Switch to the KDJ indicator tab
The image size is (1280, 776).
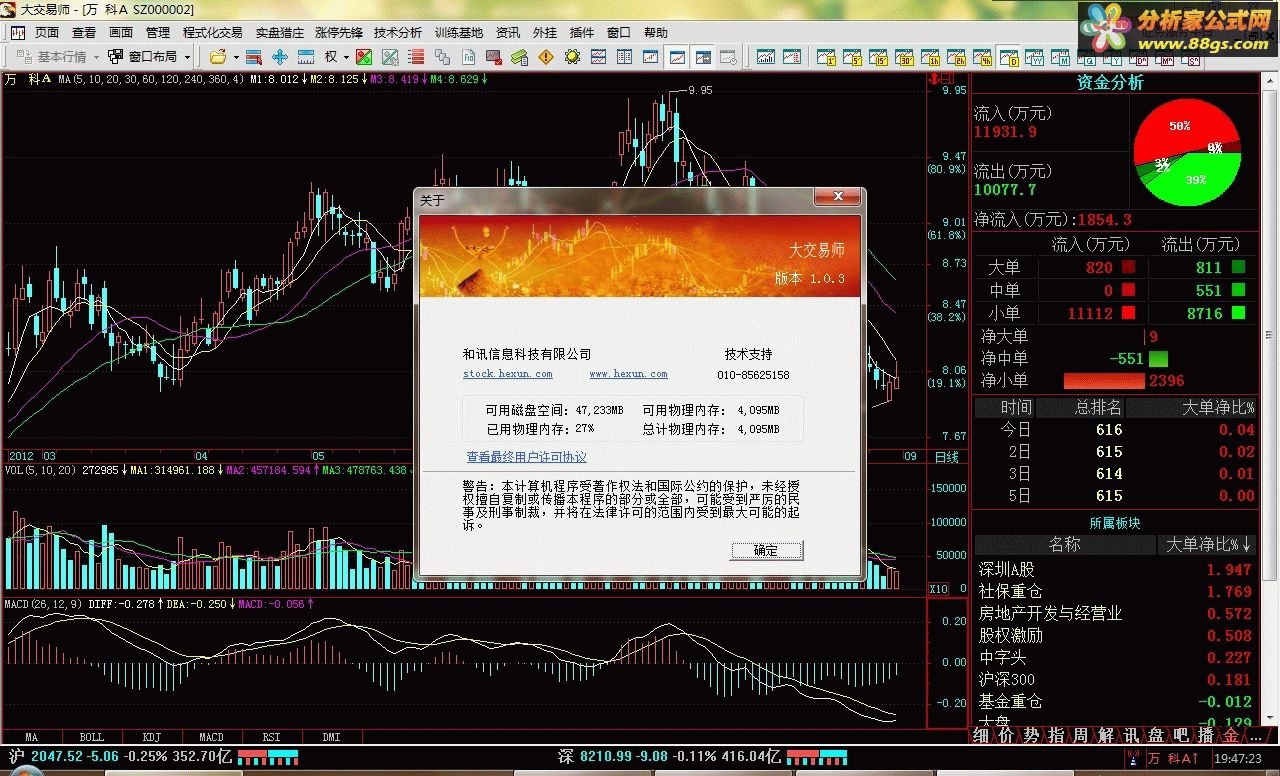151,737
